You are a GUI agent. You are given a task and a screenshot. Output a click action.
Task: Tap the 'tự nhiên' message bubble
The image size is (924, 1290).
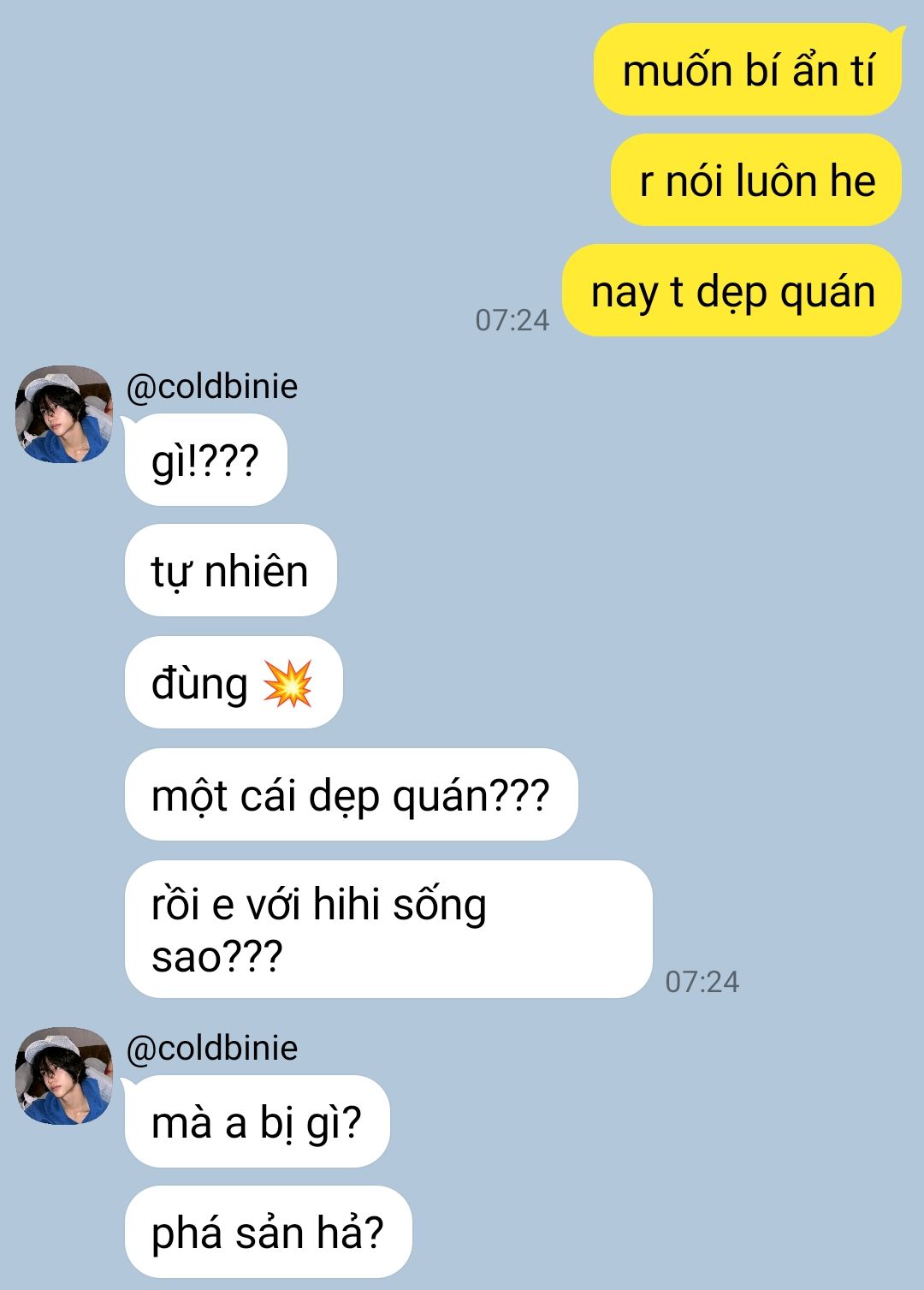coord(230,571)
